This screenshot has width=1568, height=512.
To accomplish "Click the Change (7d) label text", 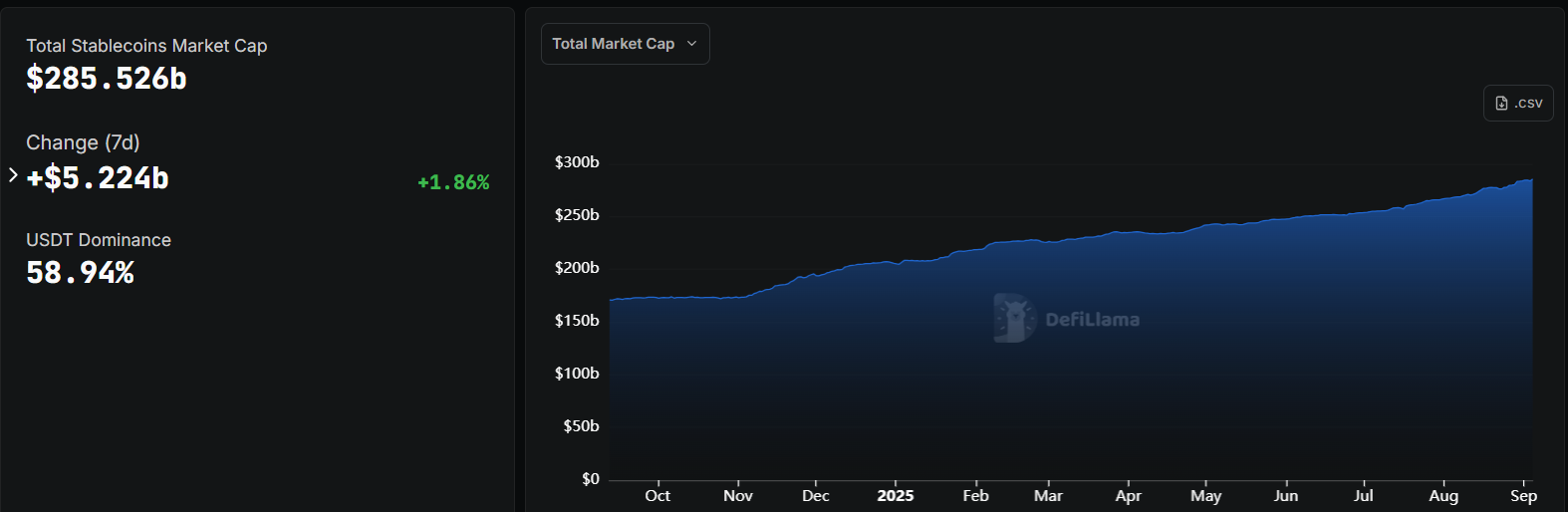I will click(83, 142).
